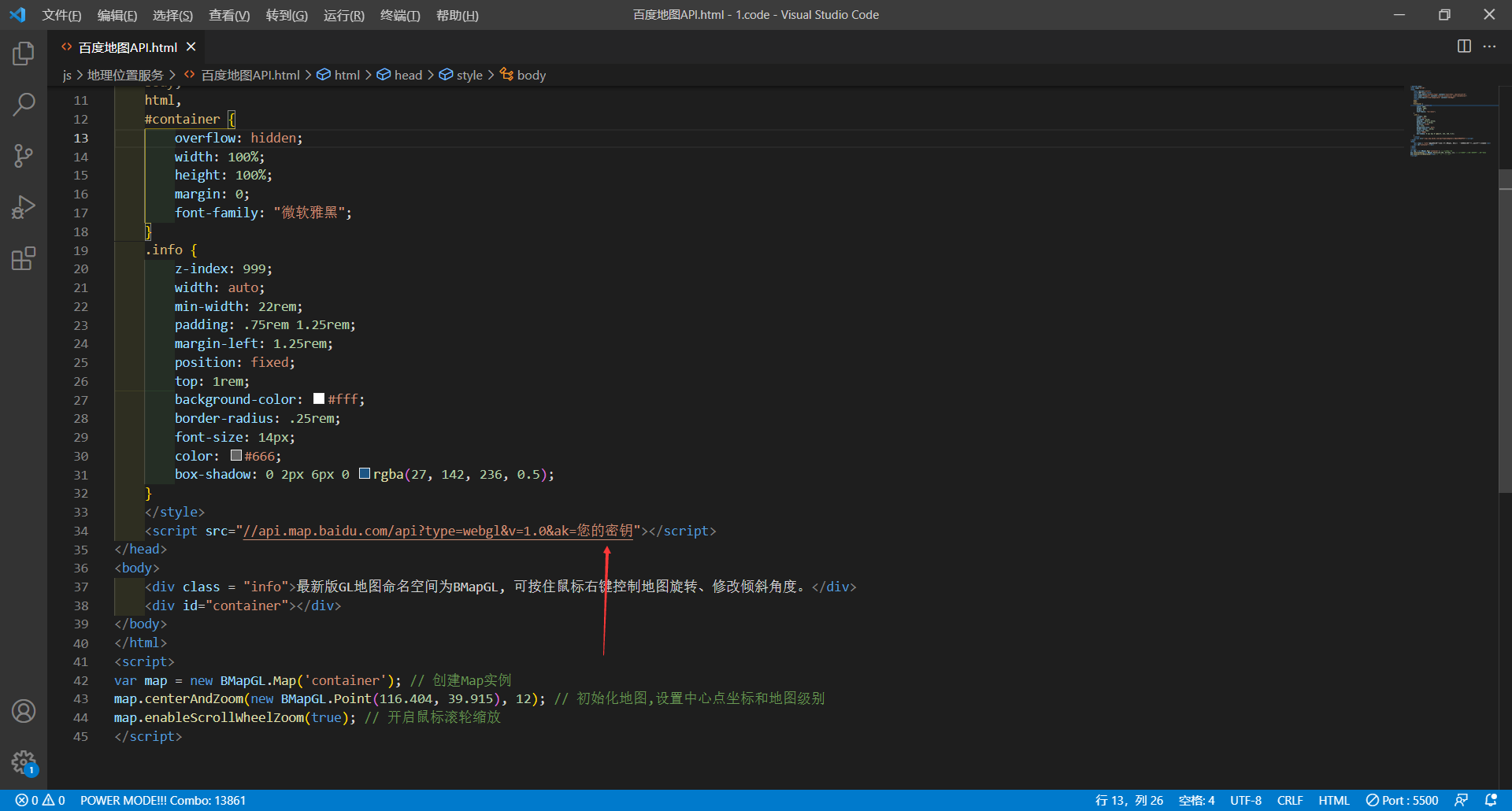The height and width of the screenshot is (811, 1512).
Task: Click the border-radius: .25rem declaration
Action: point(258,418)
